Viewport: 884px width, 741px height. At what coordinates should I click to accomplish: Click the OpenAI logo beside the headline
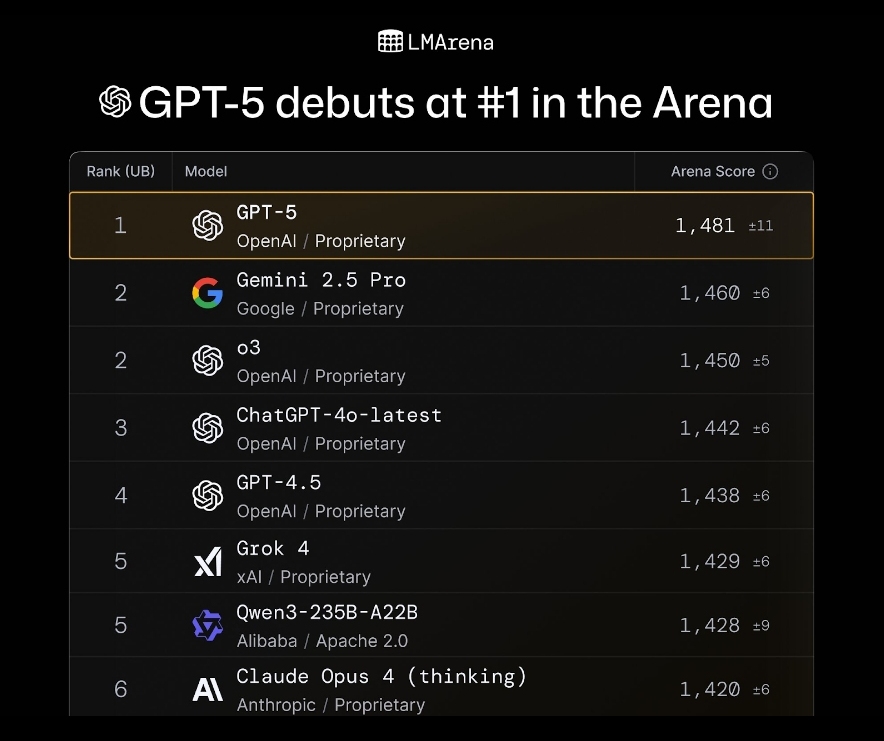click(x=115, y=102)
